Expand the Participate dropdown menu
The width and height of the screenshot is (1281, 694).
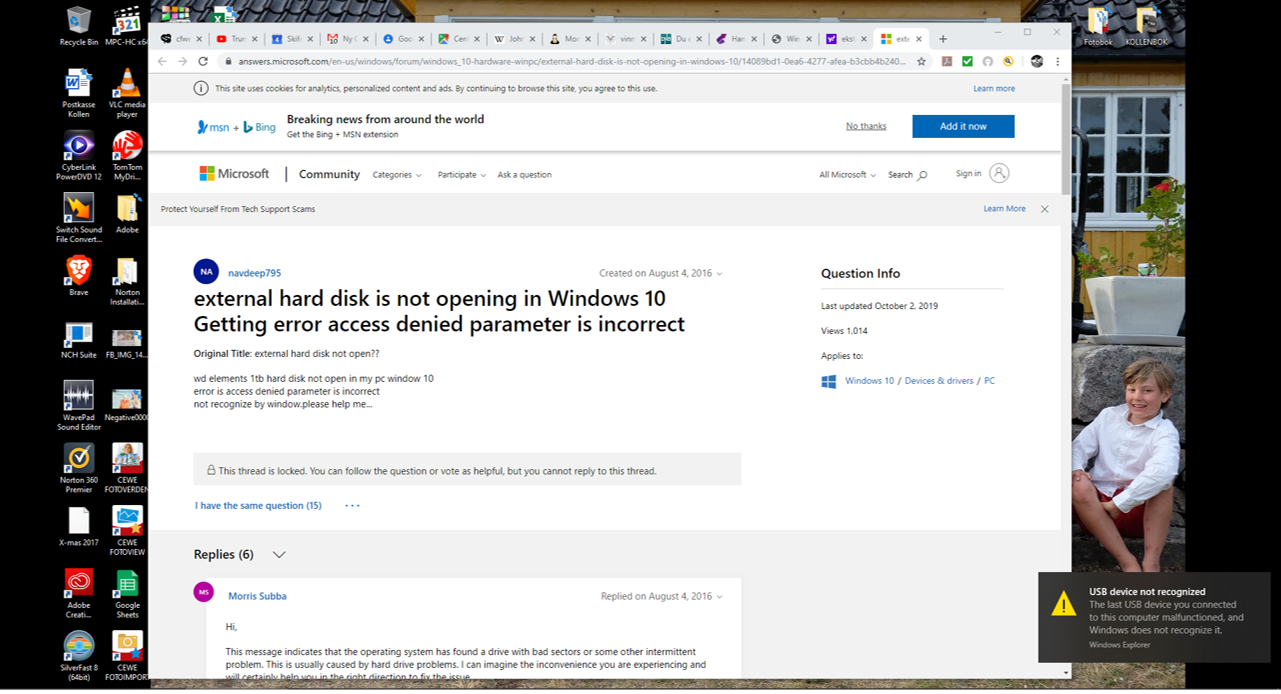click(x=461, y=175)
